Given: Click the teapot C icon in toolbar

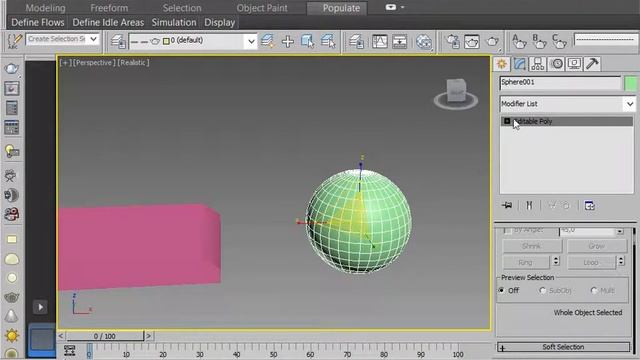Looking at the screenshot, I should 559,41.
